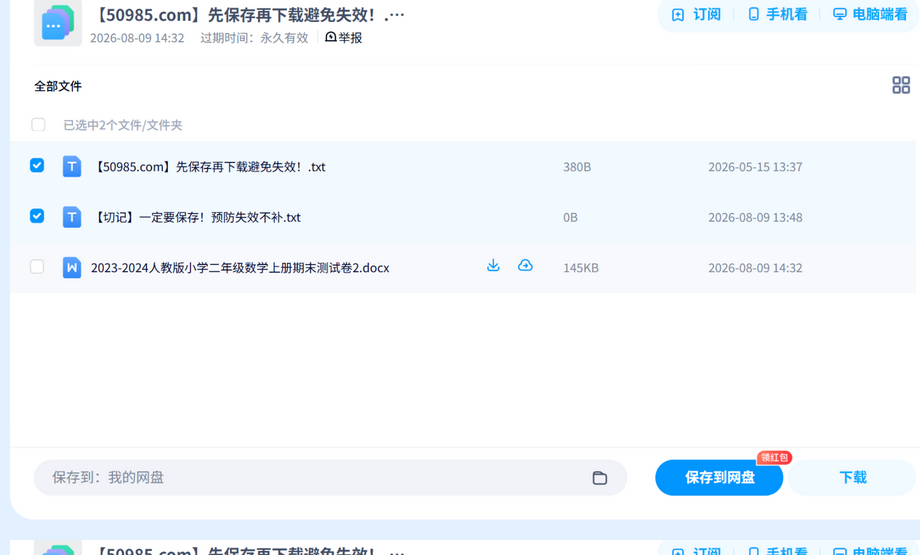The width and height of the screenshot is (920, 555).
Task: Click the 下载 download button
Action: (x=853, y=478)
